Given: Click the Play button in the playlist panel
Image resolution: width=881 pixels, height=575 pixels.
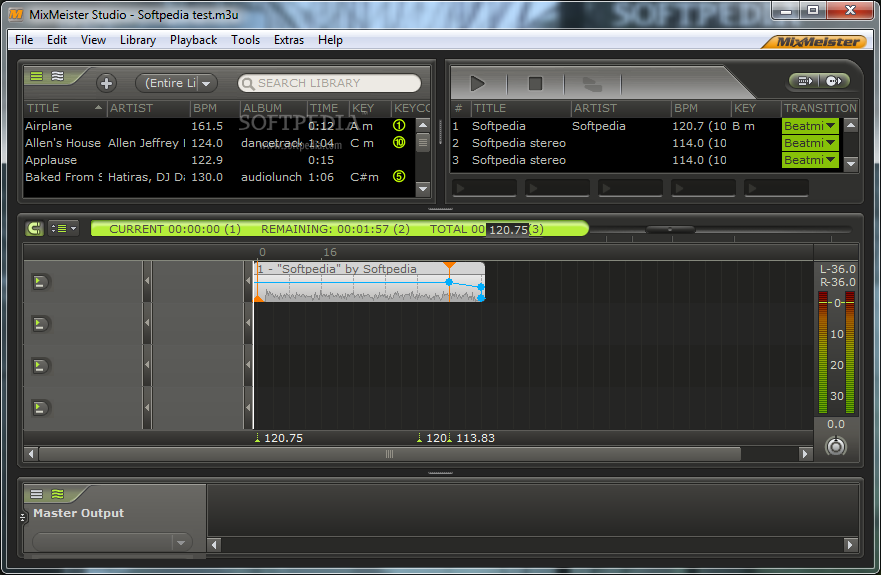Looking at the screenshot, I should (x=478, y=83).
